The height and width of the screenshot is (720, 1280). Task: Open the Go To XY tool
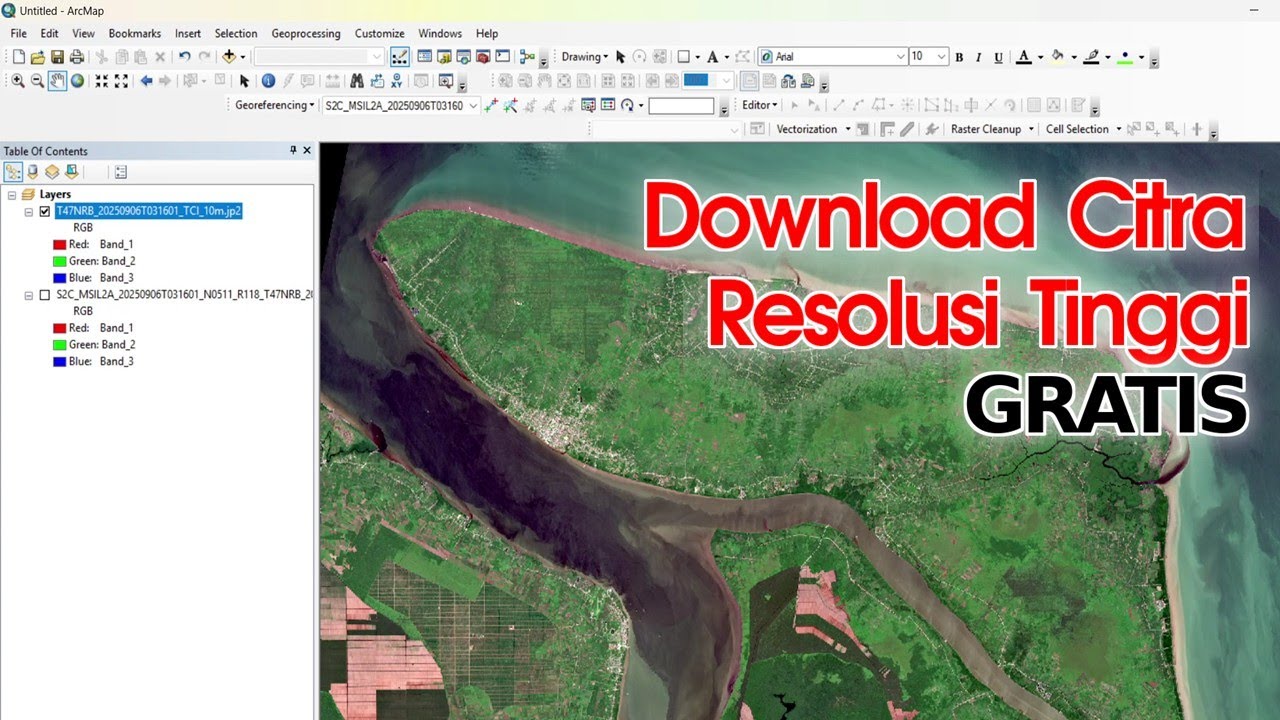pyautogui.click(x=397, y=81)
